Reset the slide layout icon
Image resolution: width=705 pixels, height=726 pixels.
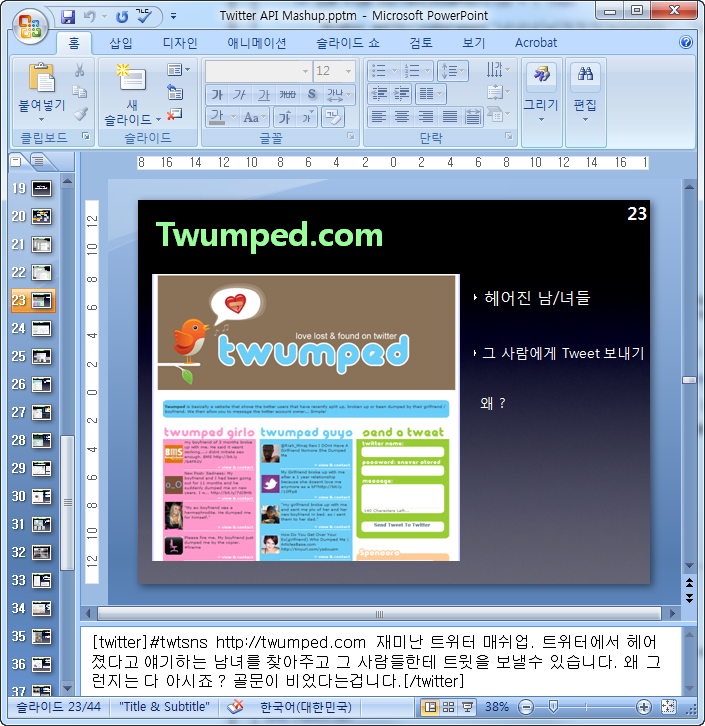coord(175,92)
